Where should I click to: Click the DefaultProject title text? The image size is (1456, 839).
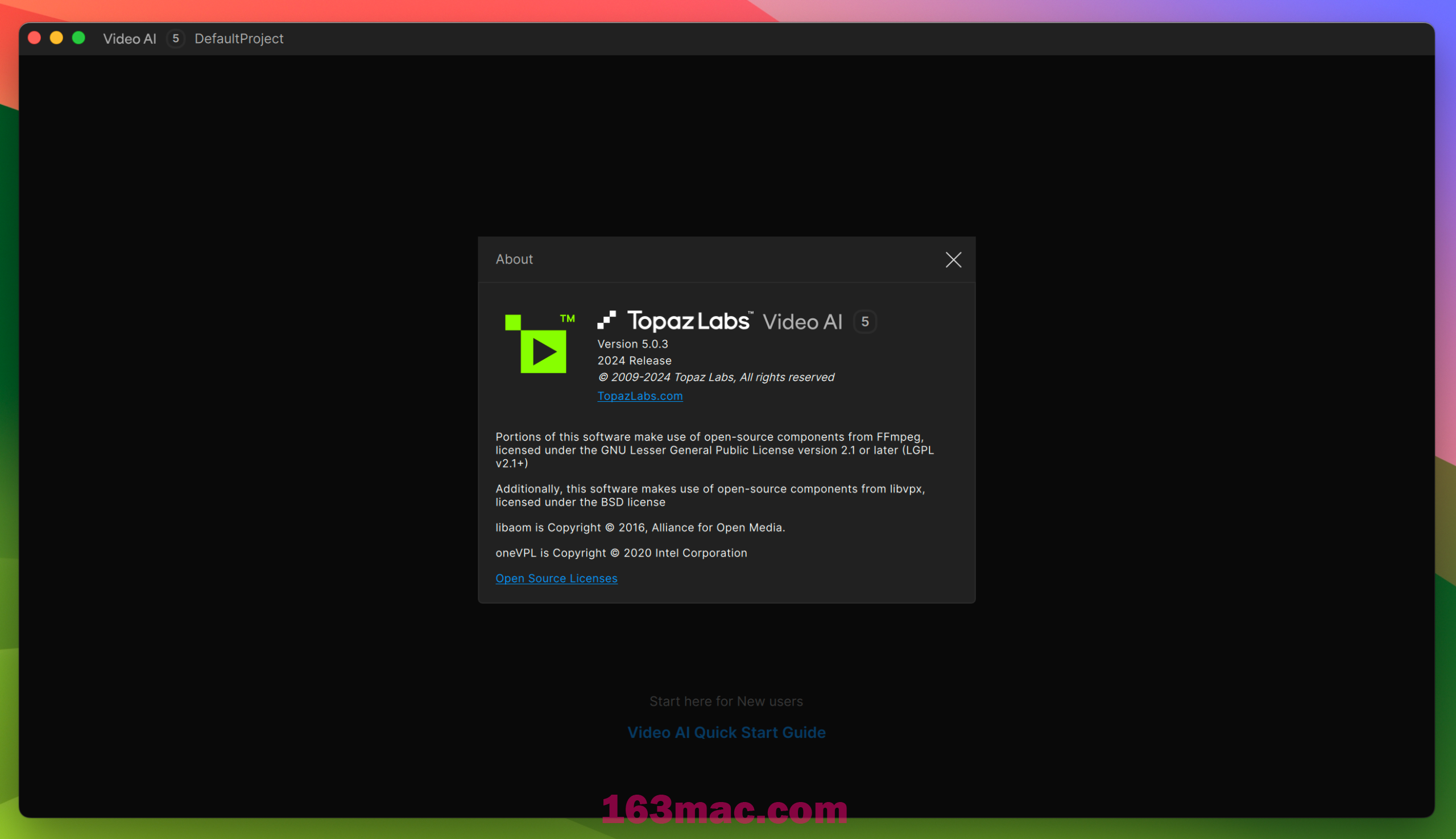point(239,39)
